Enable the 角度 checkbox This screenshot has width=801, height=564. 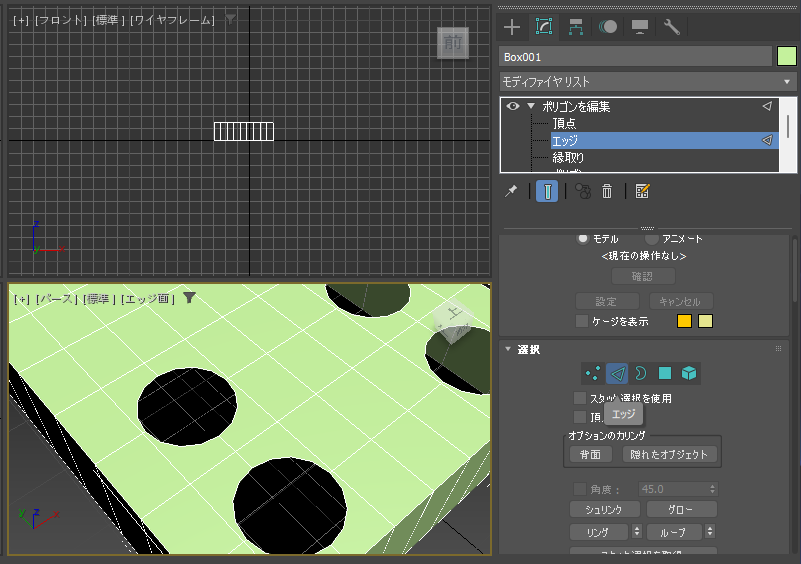[x=580, y=489]
